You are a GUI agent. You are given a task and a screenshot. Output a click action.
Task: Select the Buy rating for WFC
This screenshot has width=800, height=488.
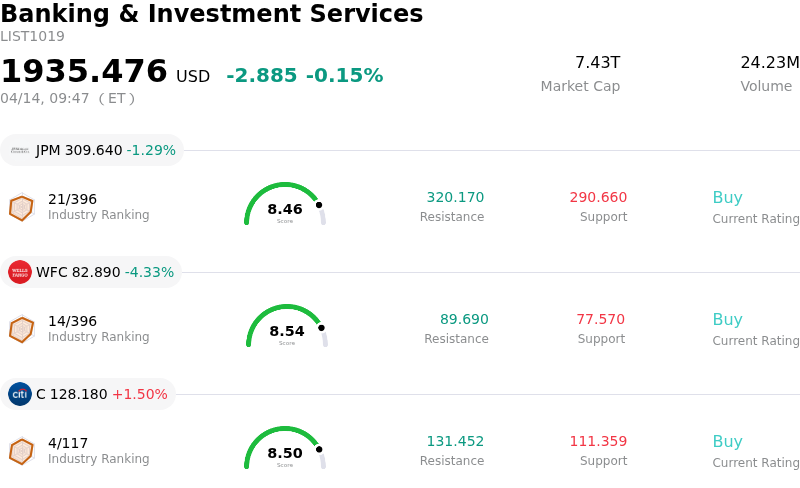tap(727, 320)
